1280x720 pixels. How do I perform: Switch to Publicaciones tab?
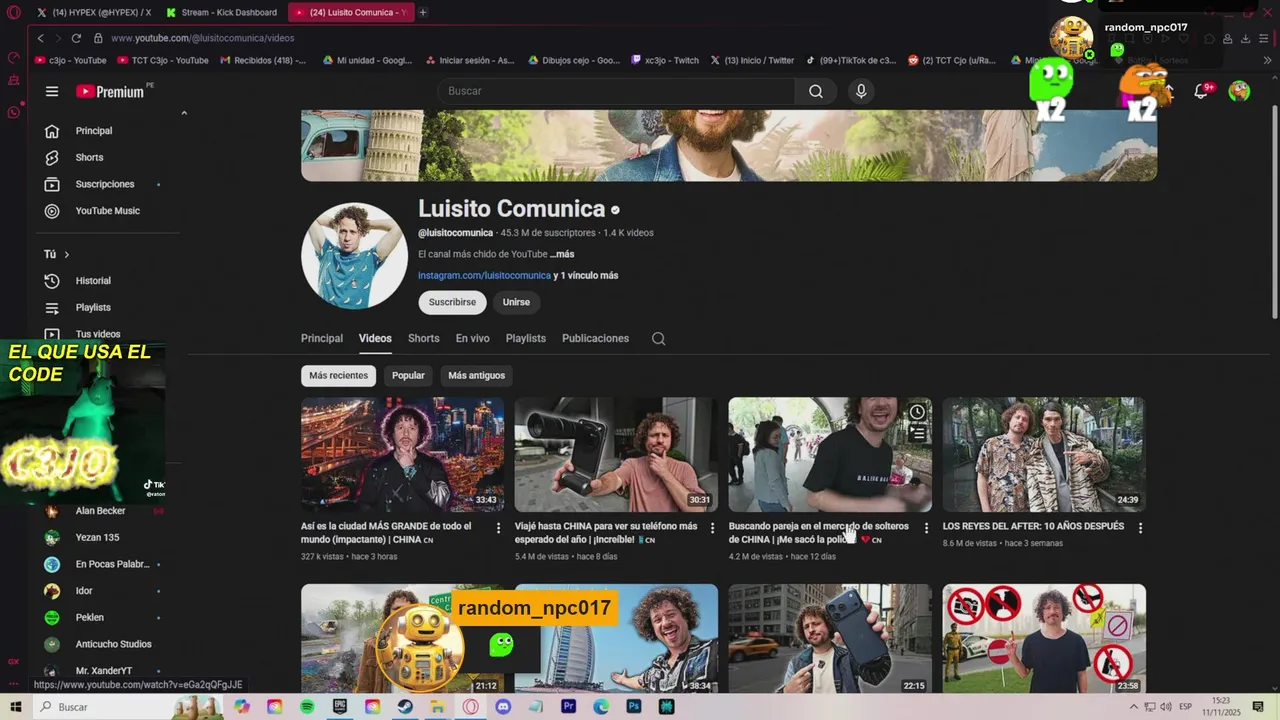tap(595, 339)
